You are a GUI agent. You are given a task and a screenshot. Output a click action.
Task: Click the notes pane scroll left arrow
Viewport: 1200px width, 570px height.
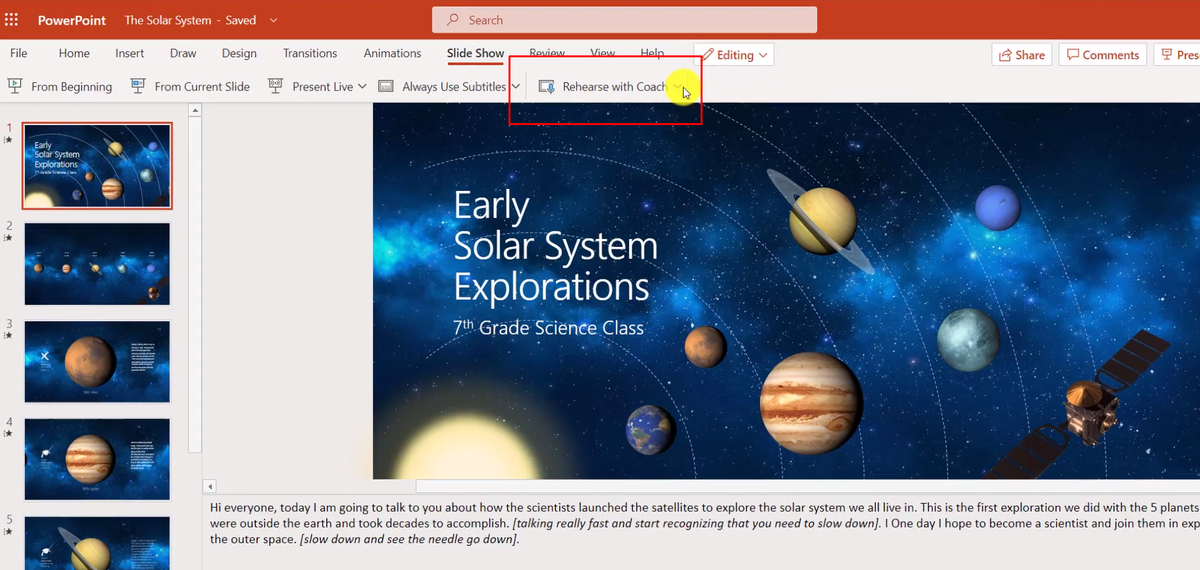point(209,487)
